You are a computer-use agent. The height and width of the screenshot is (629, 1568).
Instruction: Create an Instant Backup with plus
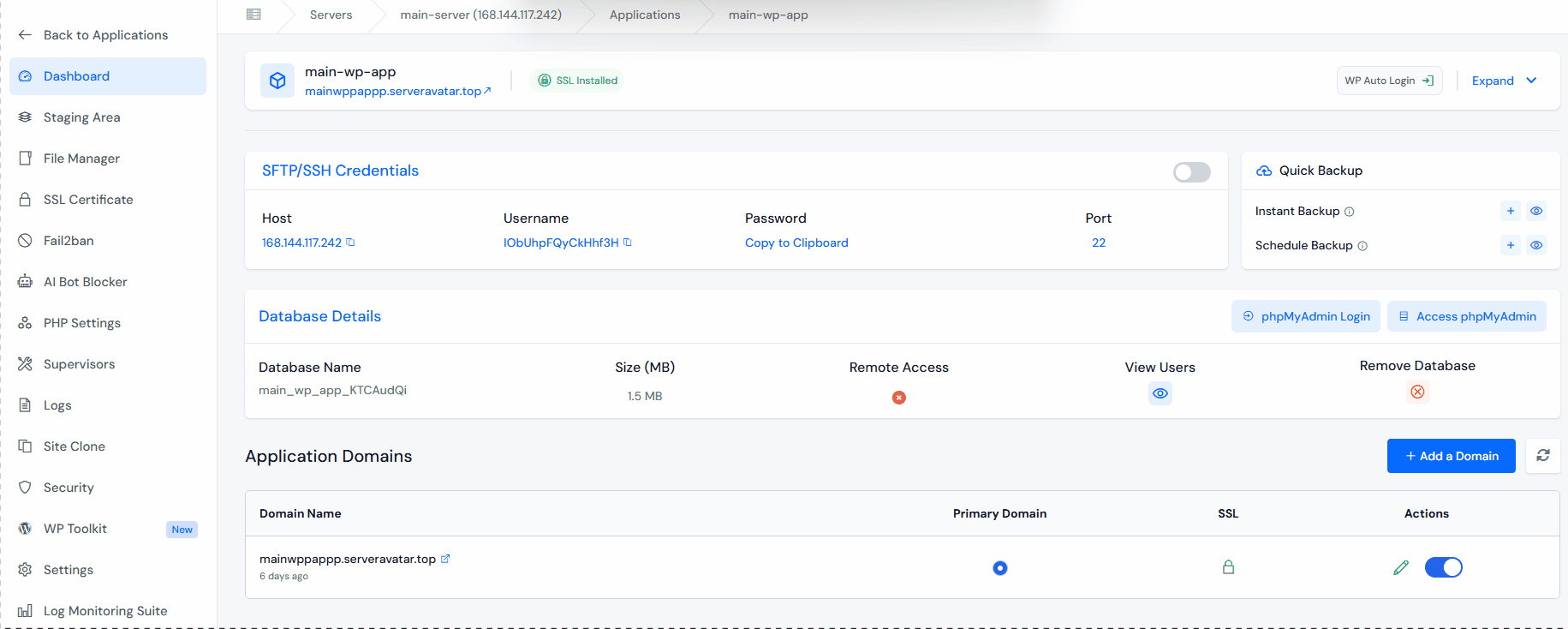coord(1511,211)
